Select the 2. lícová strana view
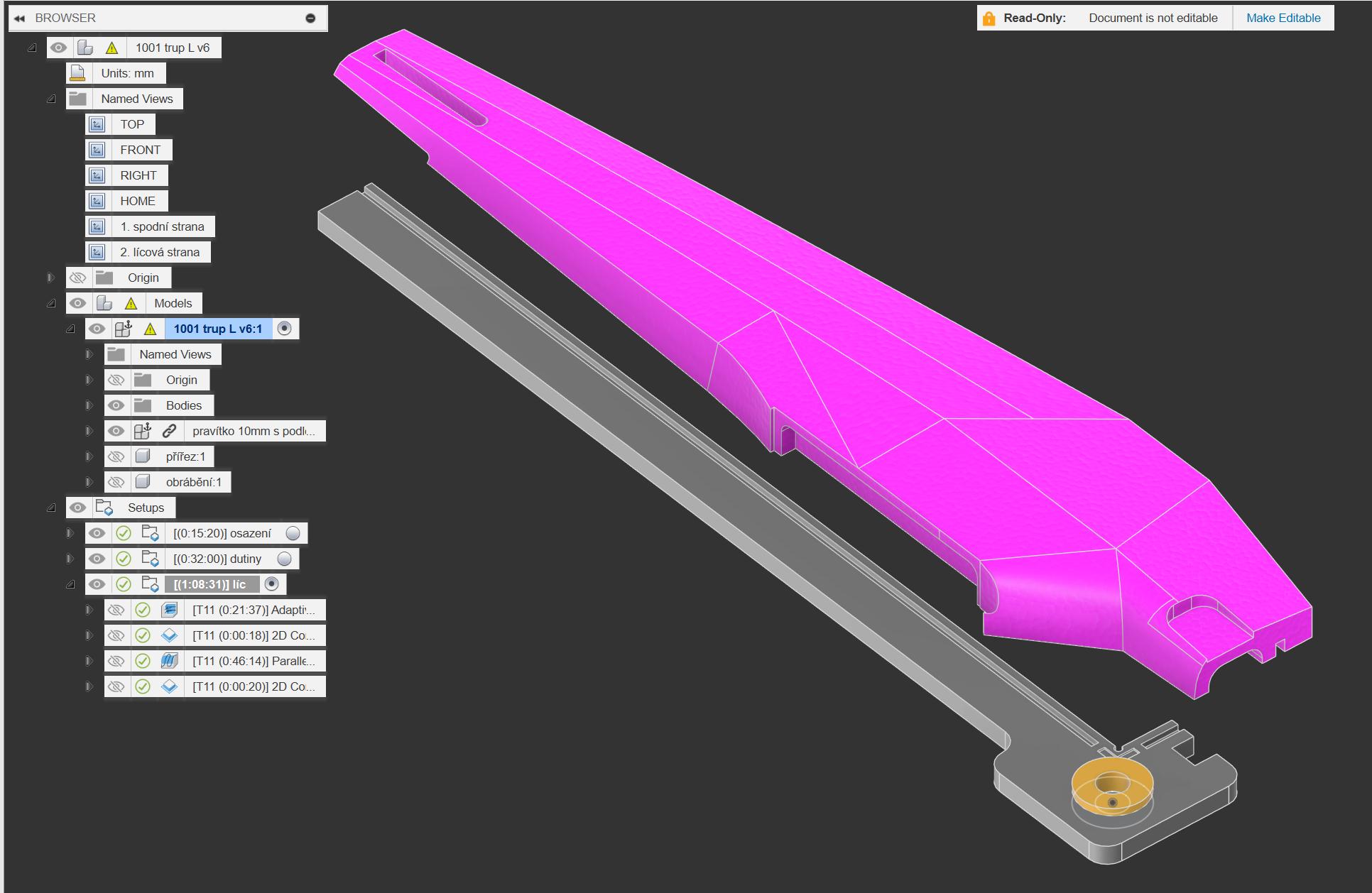 [160, 252]
